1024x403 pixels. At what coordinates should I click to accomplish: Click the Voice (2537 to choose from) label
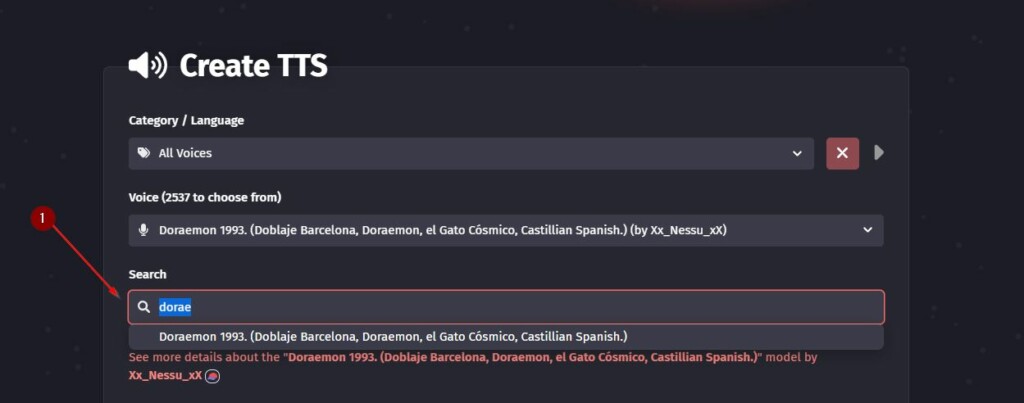coord(204,197)
